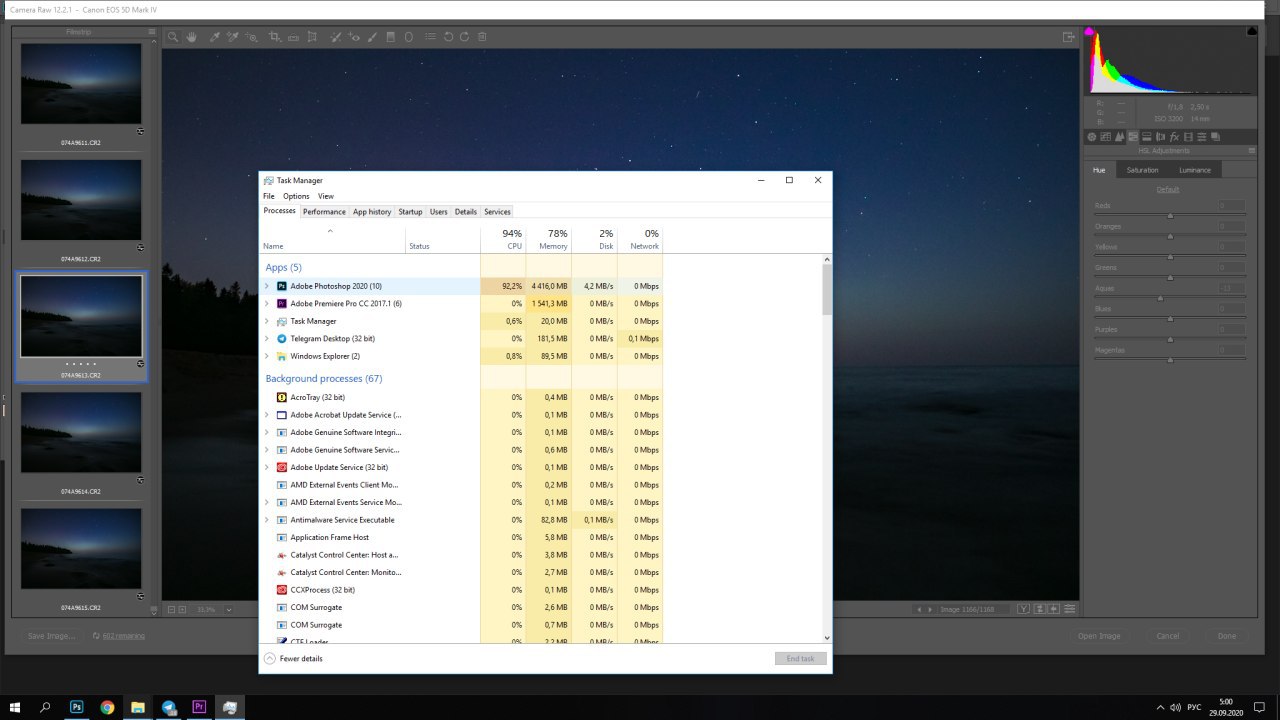Viewport: 1280px width, 720px height.
Task: Click the Reds hue slider
Action: 1170,215
